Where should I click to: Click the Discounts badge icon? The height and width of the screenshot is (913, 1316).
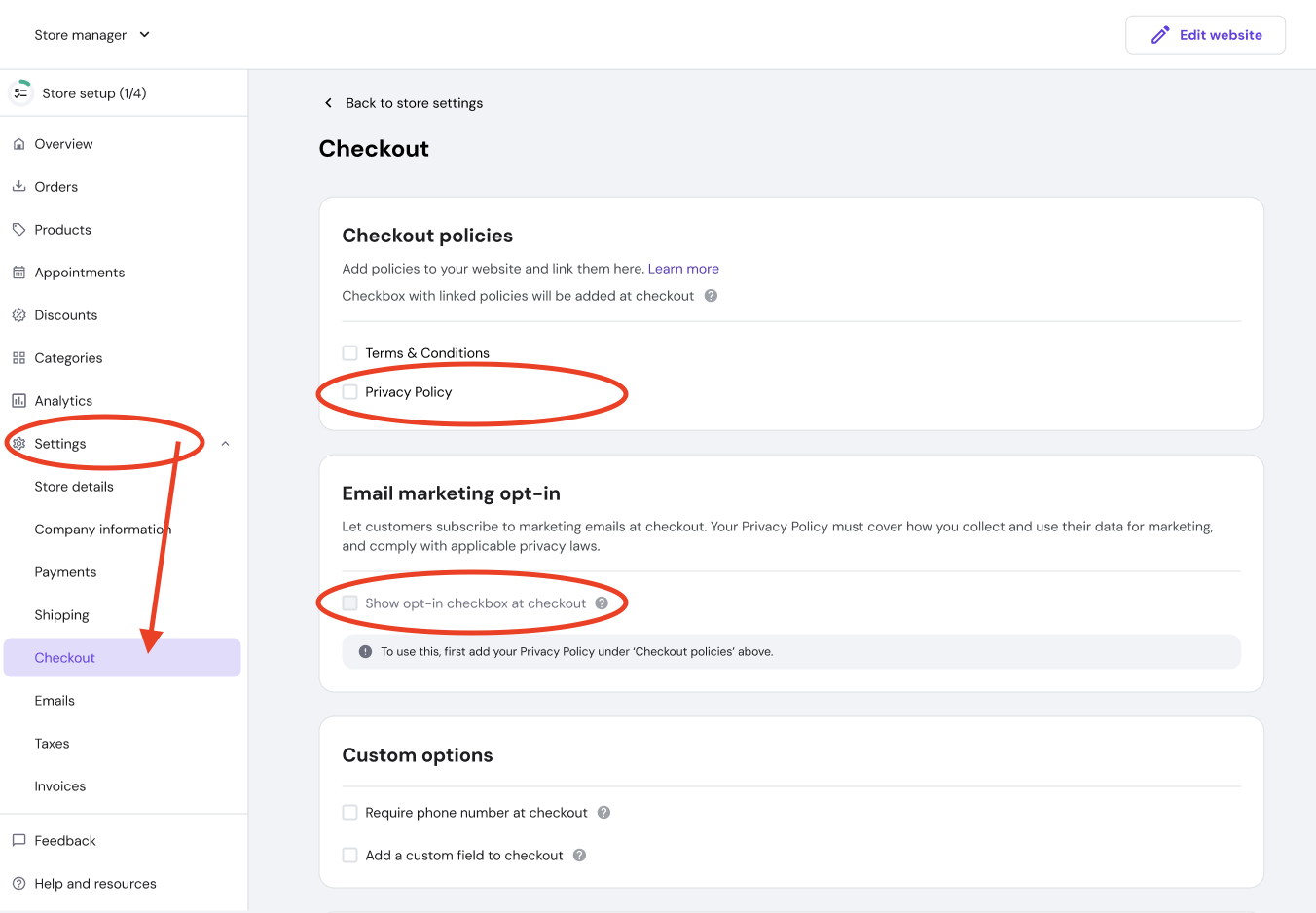coord(18,315)
